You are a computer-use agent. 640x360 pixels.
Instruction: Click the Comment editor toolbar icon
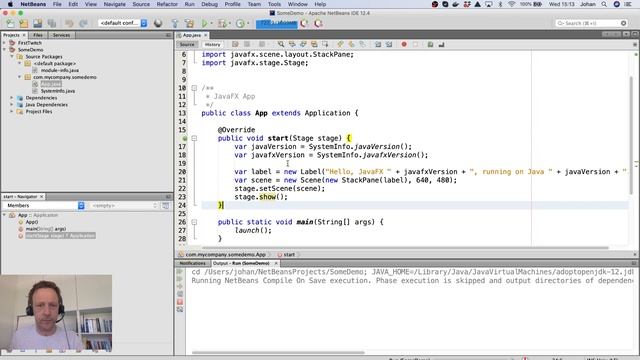pyautogui.click(x=430, y=44)
